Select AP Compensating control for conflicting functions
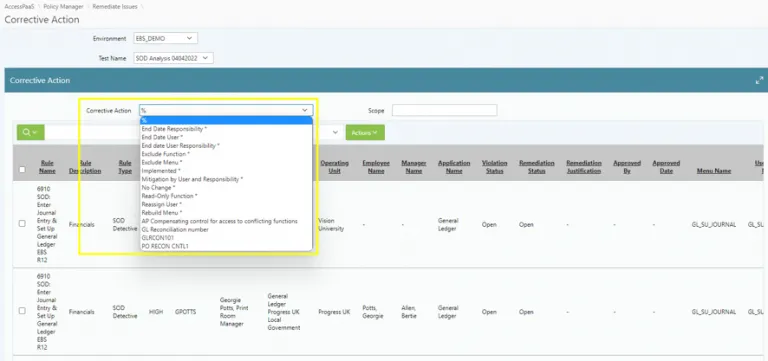The height and width of the screenshot is (361, 768). (226, 221)
